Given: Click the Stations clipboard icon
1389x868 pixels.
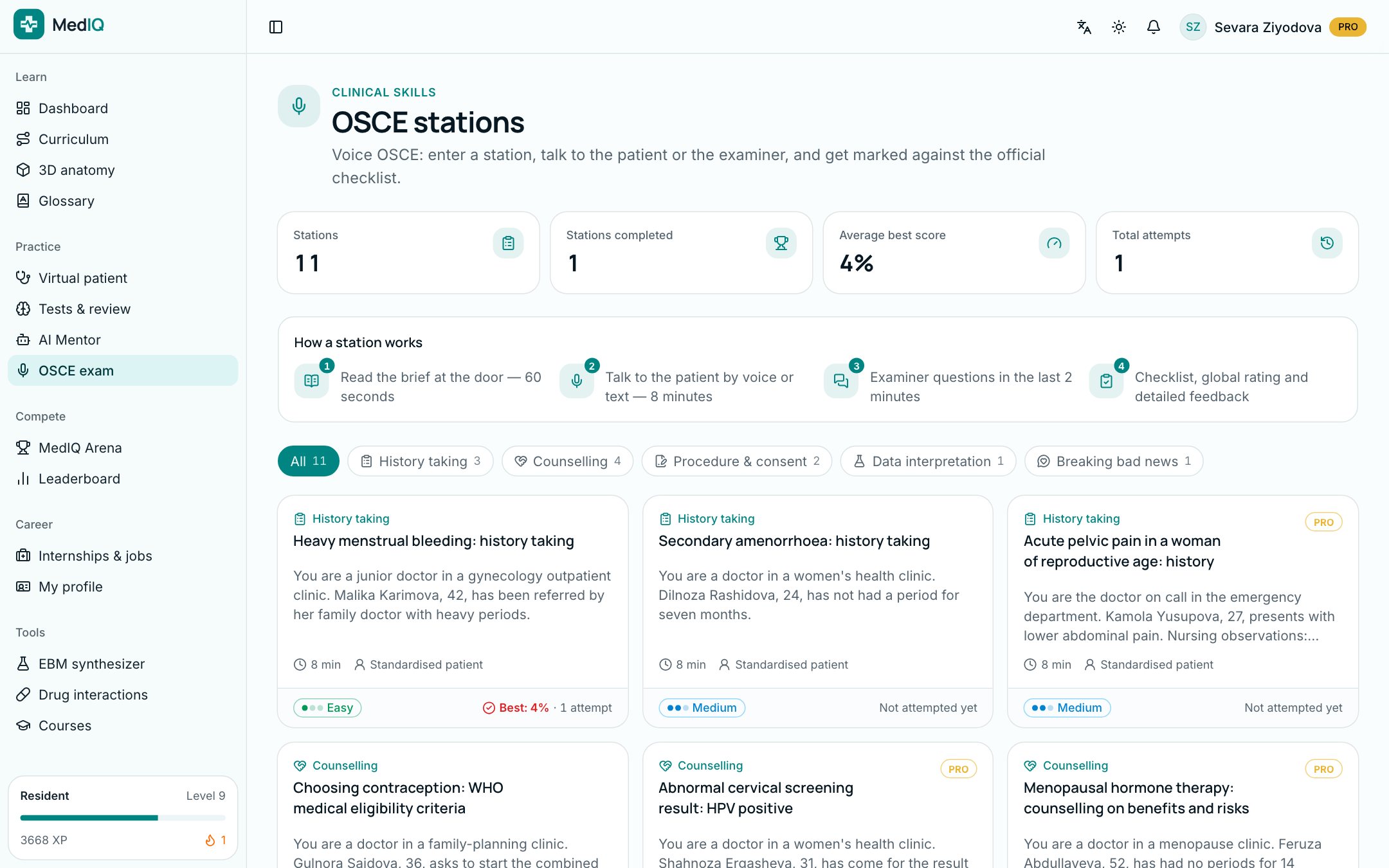Looking at the screenshot, I should (x=508, y=243).
